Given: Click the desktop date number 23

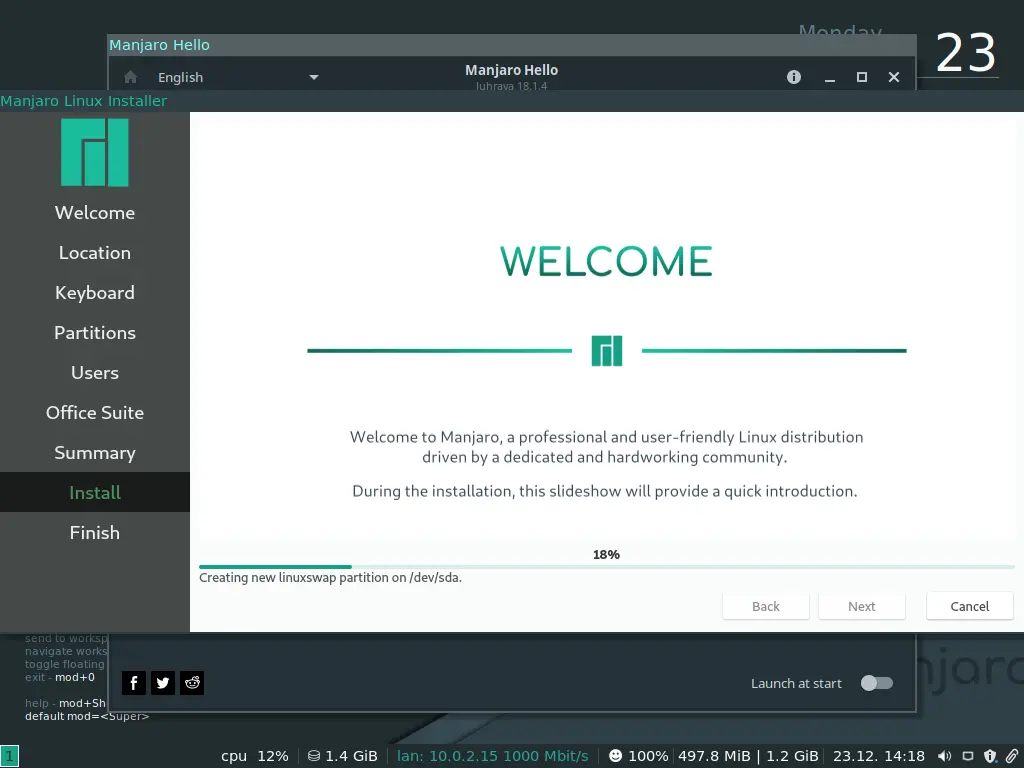Looking at the screenshot, I should [966, 53].
